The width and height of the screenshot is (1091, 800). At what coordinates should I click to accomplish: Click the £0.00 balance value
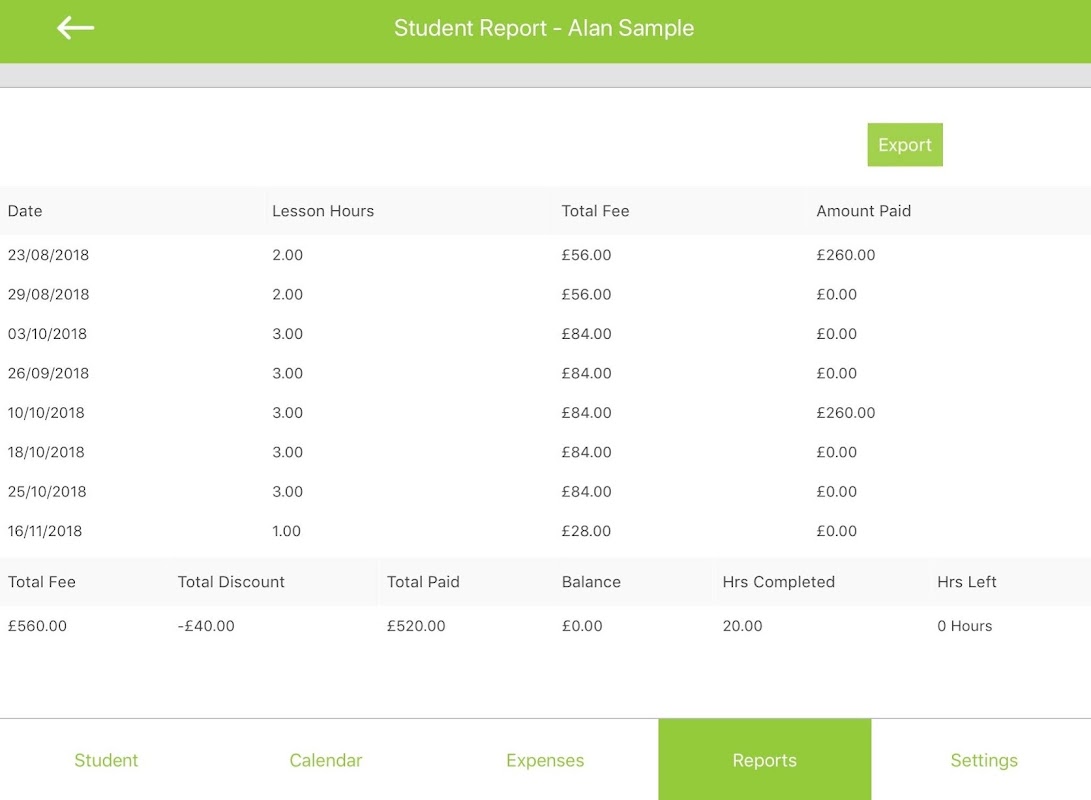(x=582, y=626)
